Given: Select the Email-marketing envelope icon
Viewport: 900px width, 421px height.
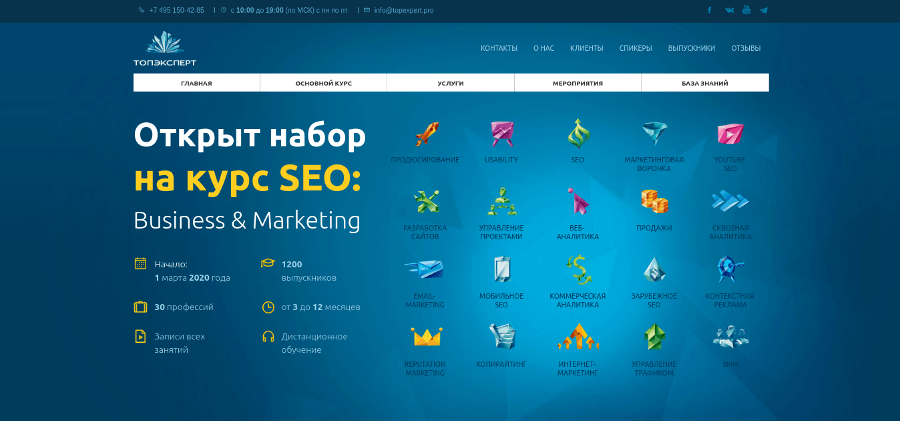Looking at the screenshot, I should (424, 268).
